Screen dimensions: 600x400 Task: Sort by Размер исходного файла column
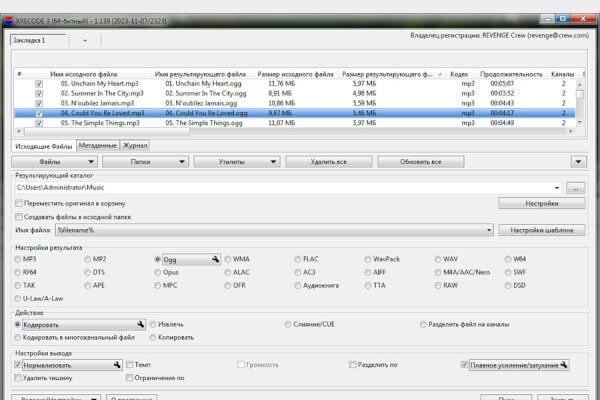tap(295, 74)
